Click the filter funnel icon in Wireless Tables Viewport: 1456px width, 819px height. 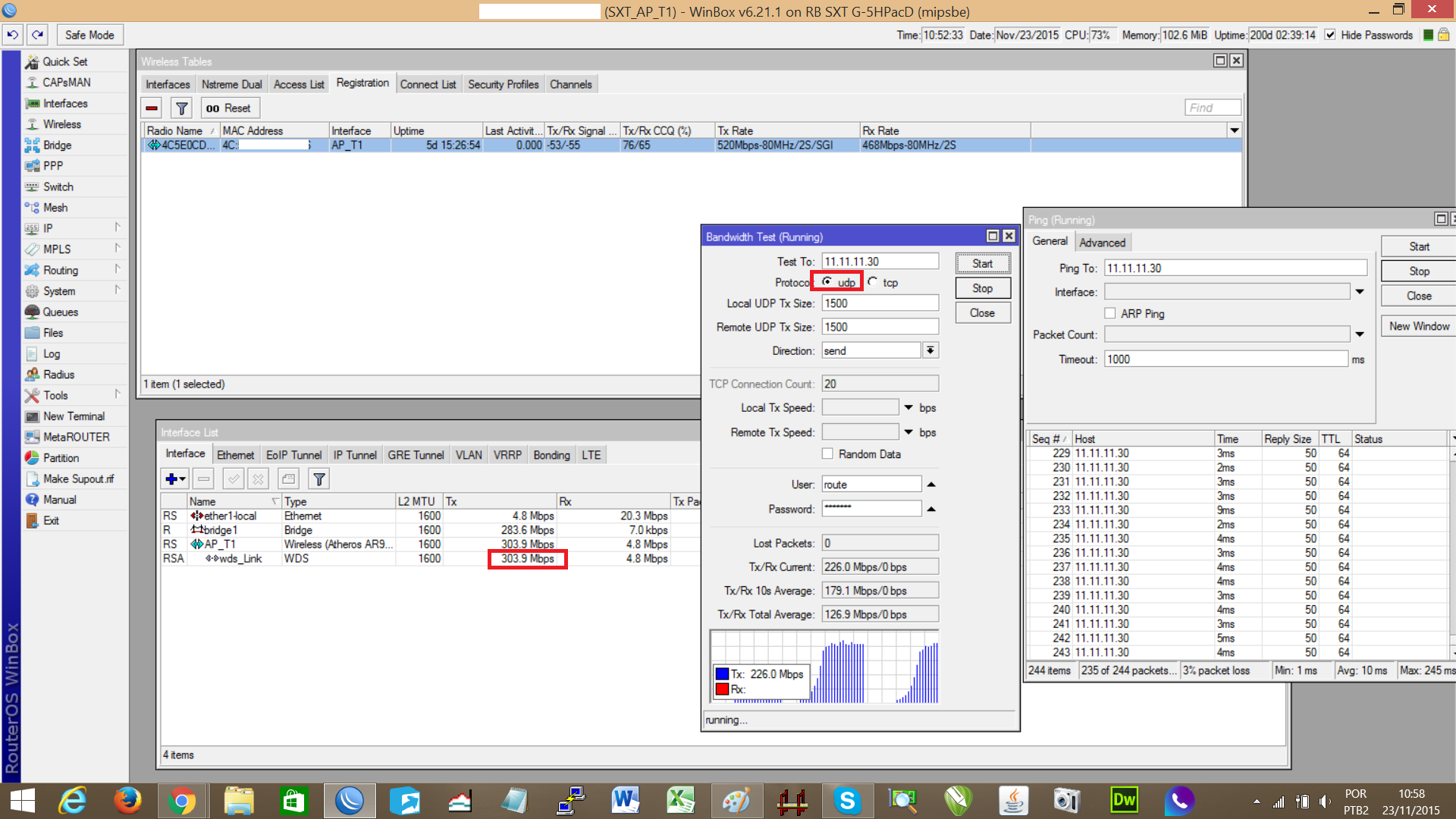[181, 108]
